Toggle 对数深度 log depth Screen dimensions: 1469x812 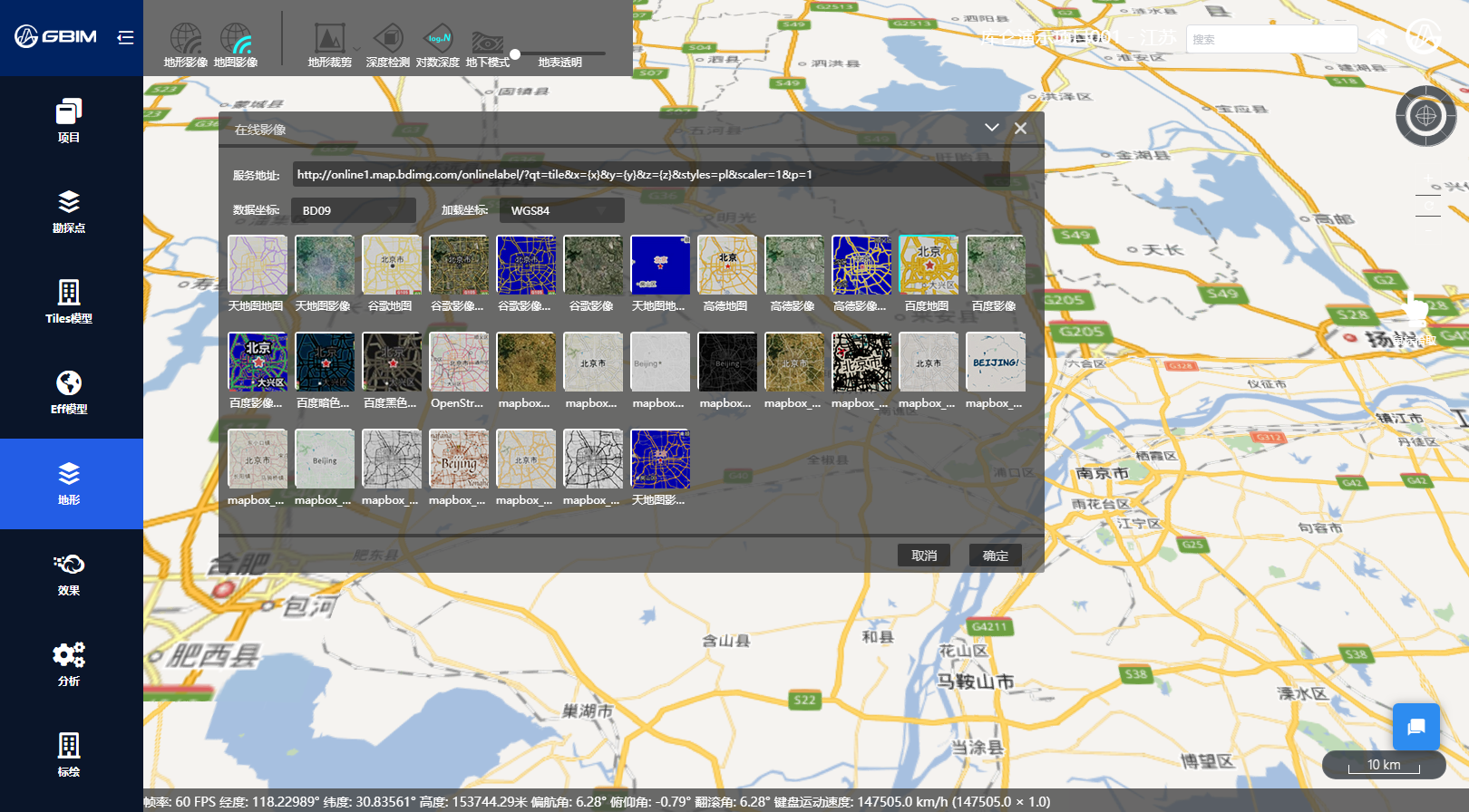[x=438, y=45]
